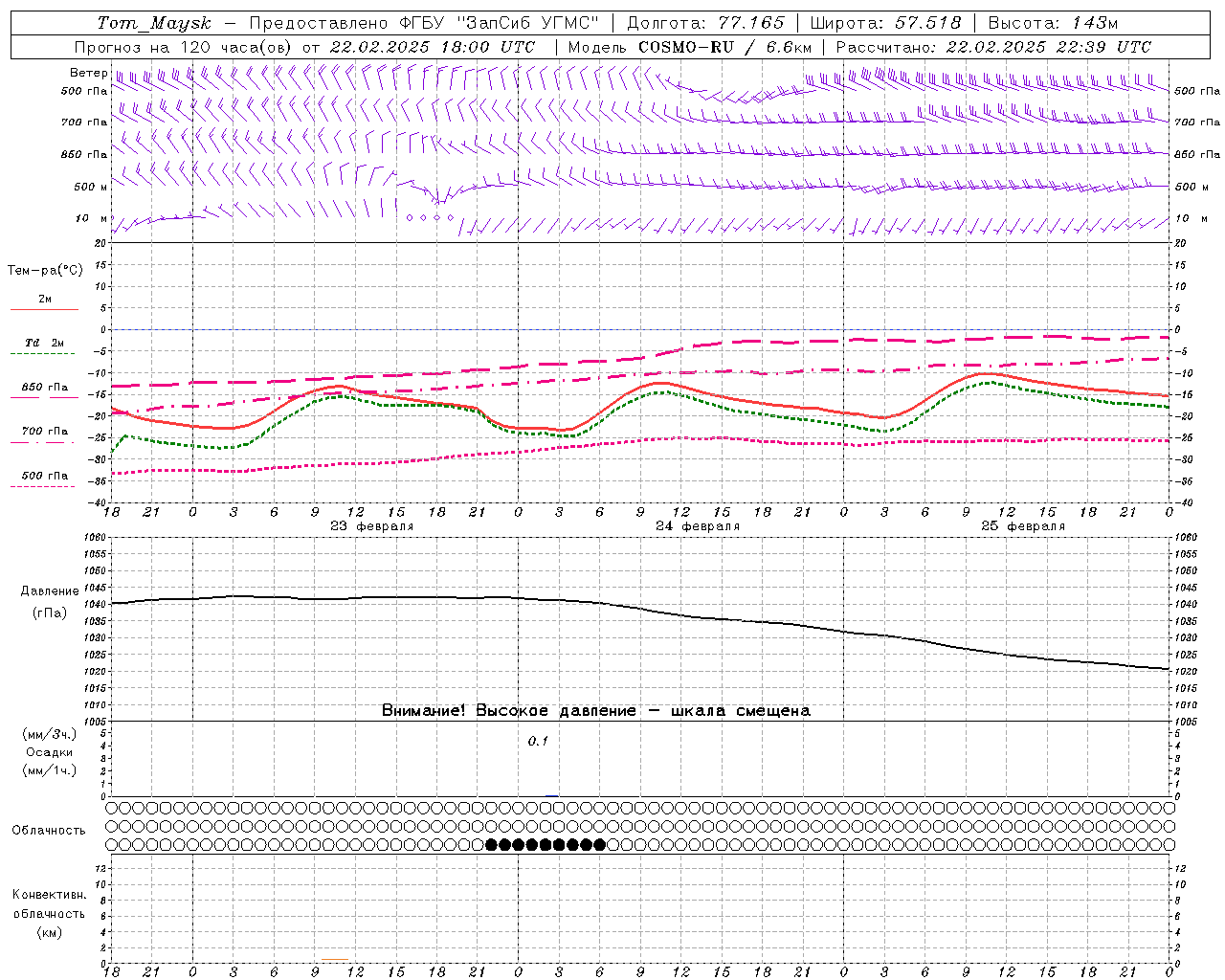
Task: Click the Рассчитано: 22.02.2025 22:39 UTC text
Action: coord(993,47)
